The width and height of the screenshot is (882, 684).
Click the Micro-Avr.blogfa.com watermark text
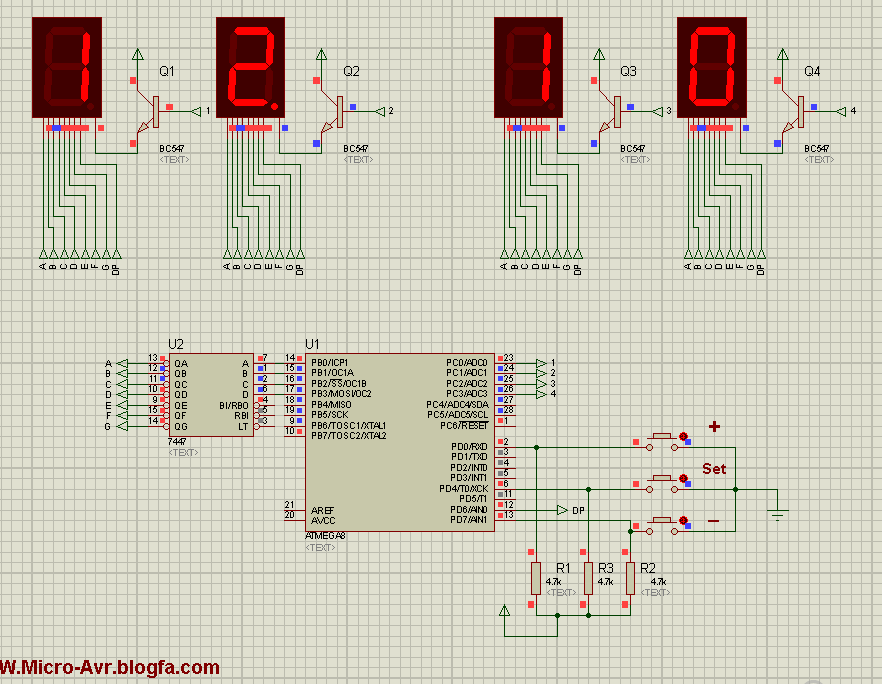tap(110, 667)
